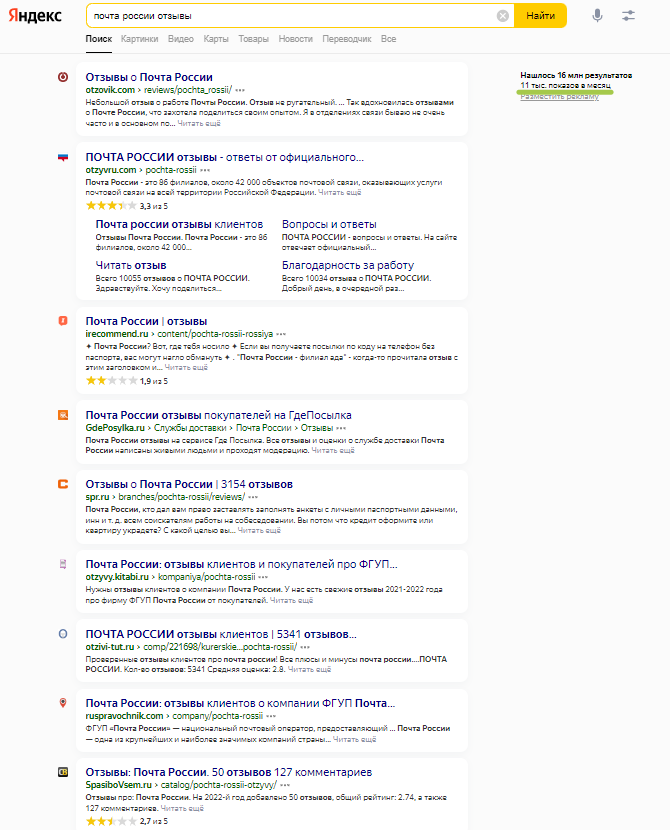Click the GdePosylka.ru favicon
The image size is (670, 830).
tap(63, 415)
